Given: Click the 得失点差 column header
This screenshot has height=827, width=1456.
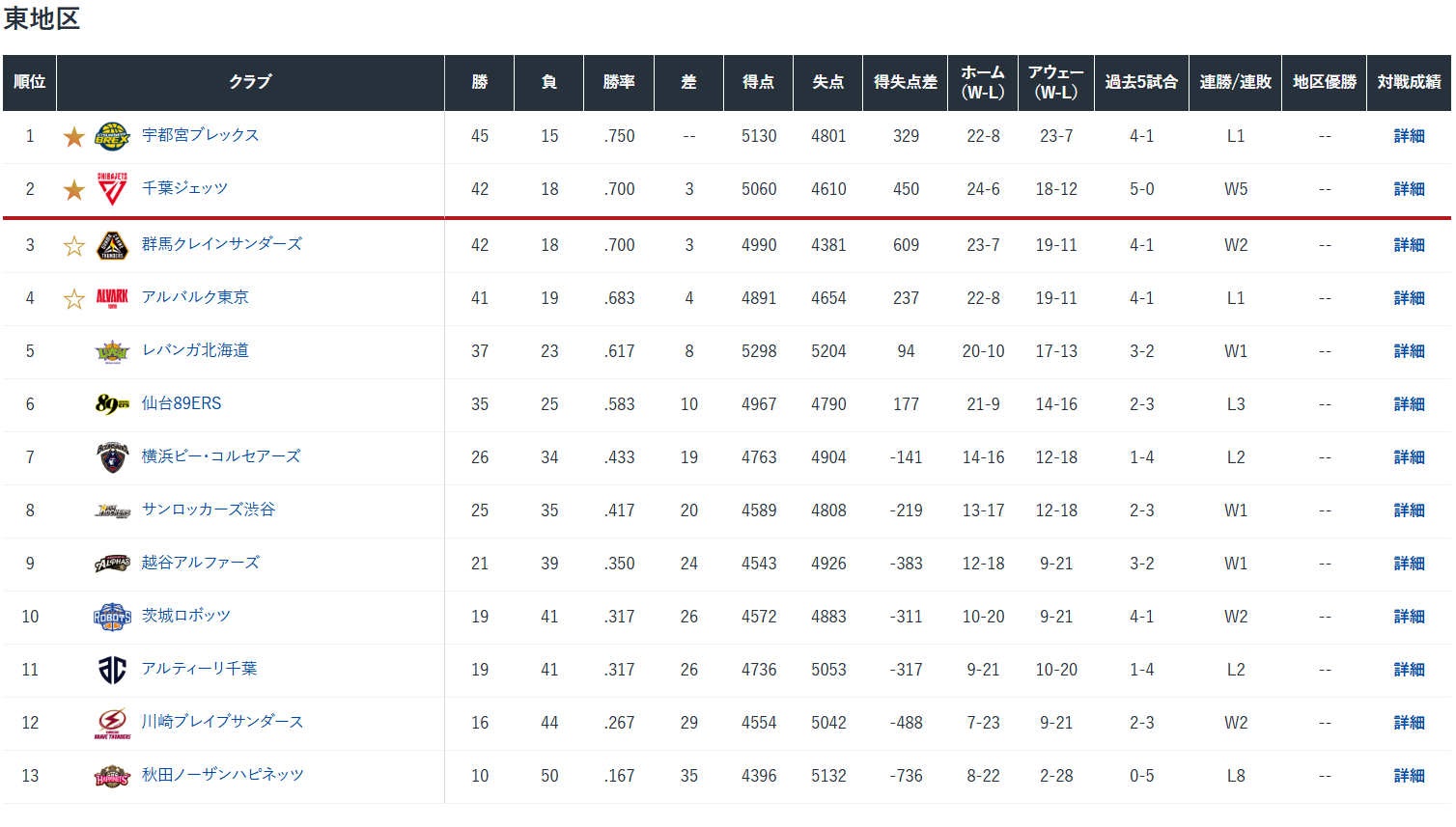Looking at the screenshot, I should 906,82.
